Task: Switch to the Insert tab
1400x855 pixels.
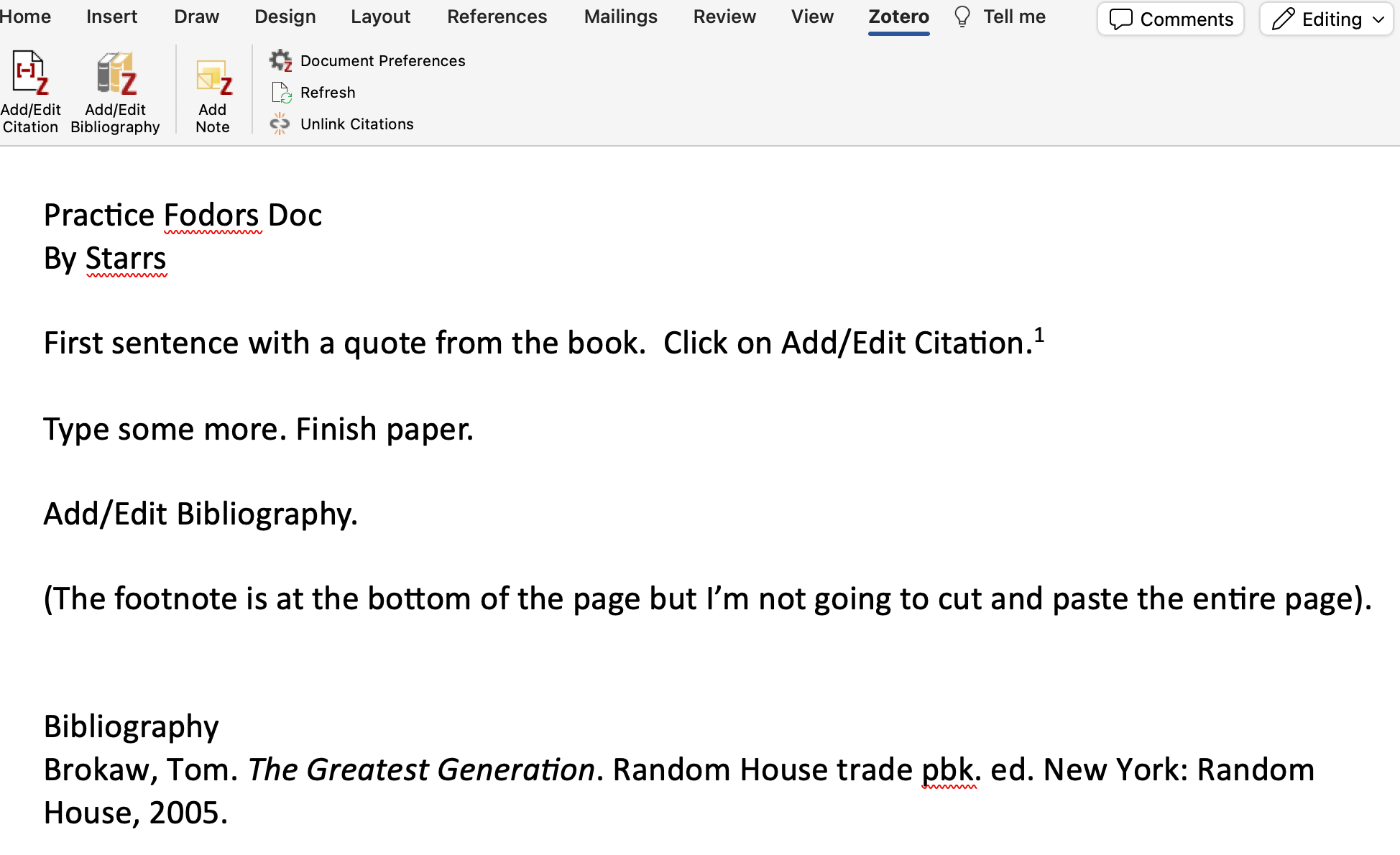Action: pos(111,17)
